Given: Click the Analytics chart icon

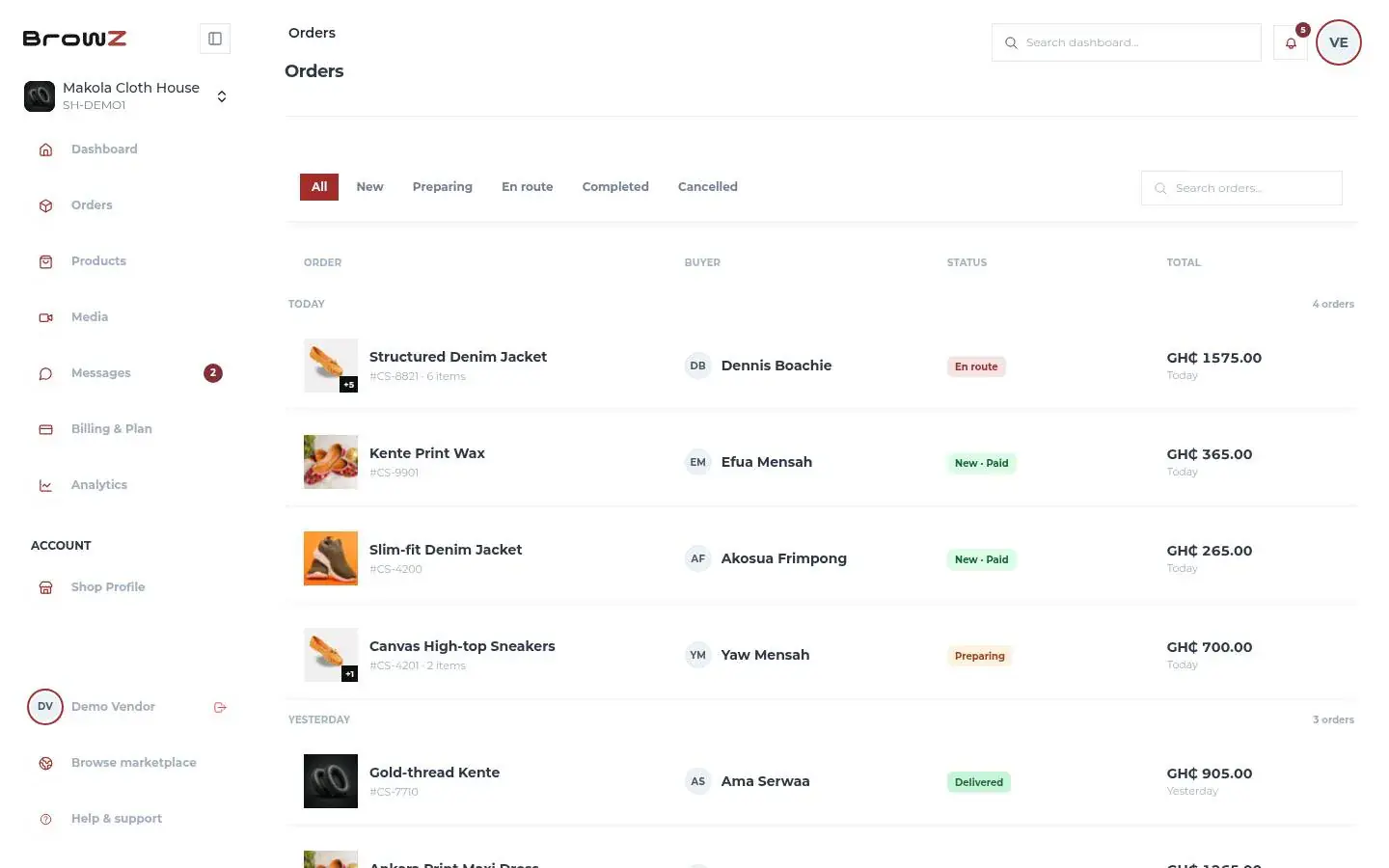Looking at the screenshot, I should pyautogui.click(x=45, y=485).
